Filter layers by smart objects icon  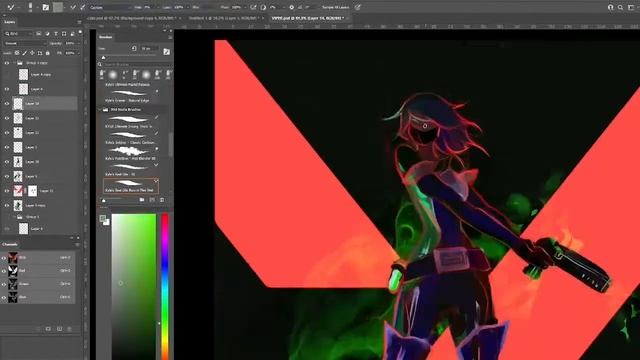pyautogui.click(x=72, y=34)
